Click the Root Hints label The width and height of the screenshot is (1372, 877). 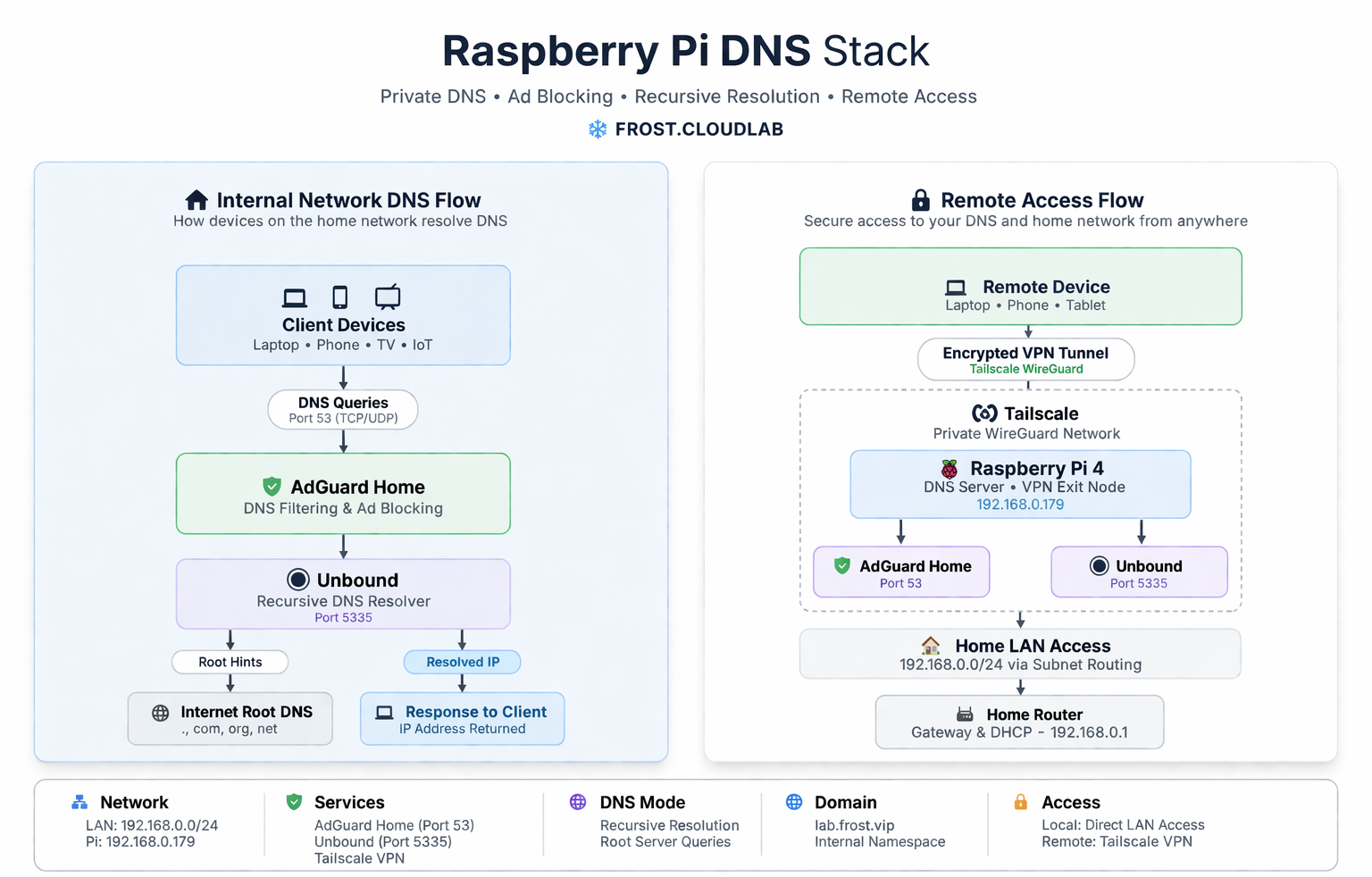pos(230,662)
